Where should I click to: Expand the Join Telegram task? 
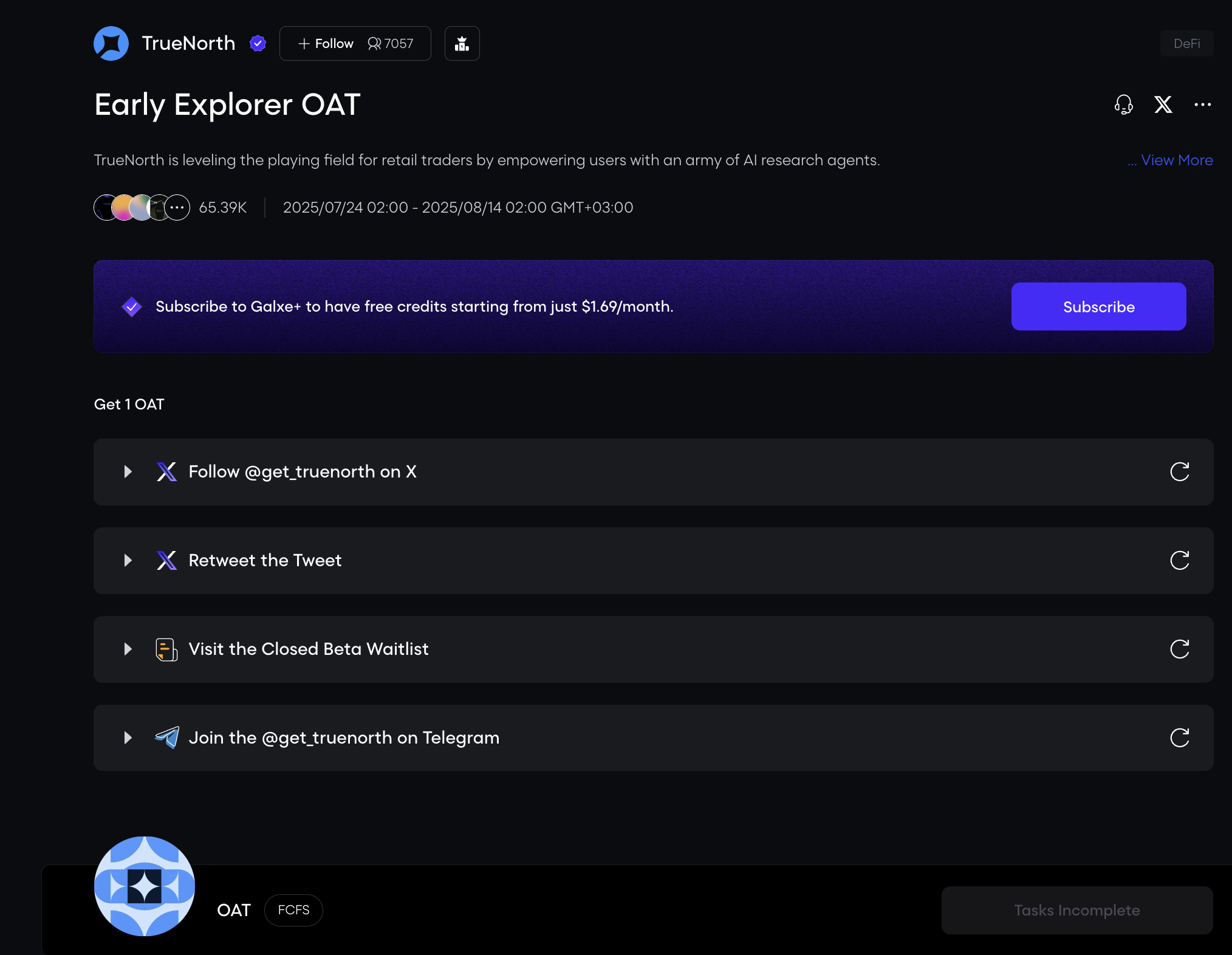point(128,738)
